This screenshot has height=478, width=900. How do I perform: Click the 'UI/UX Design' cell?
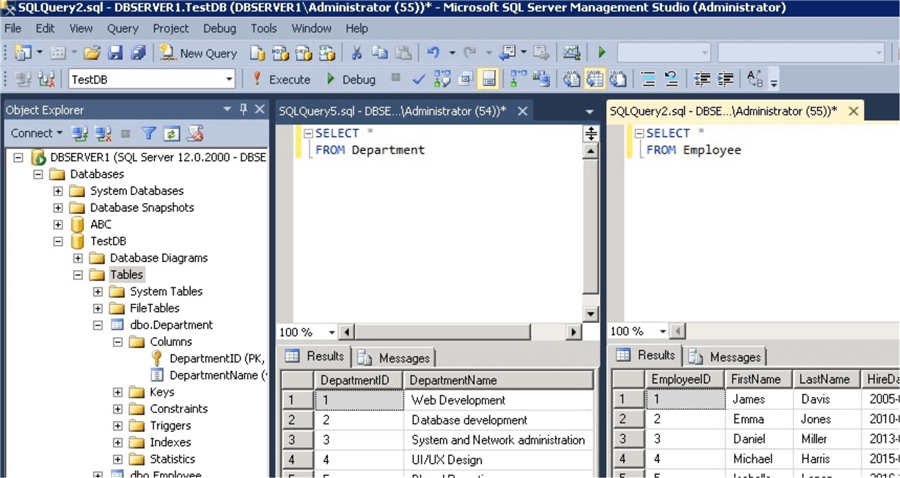point(499,460)
